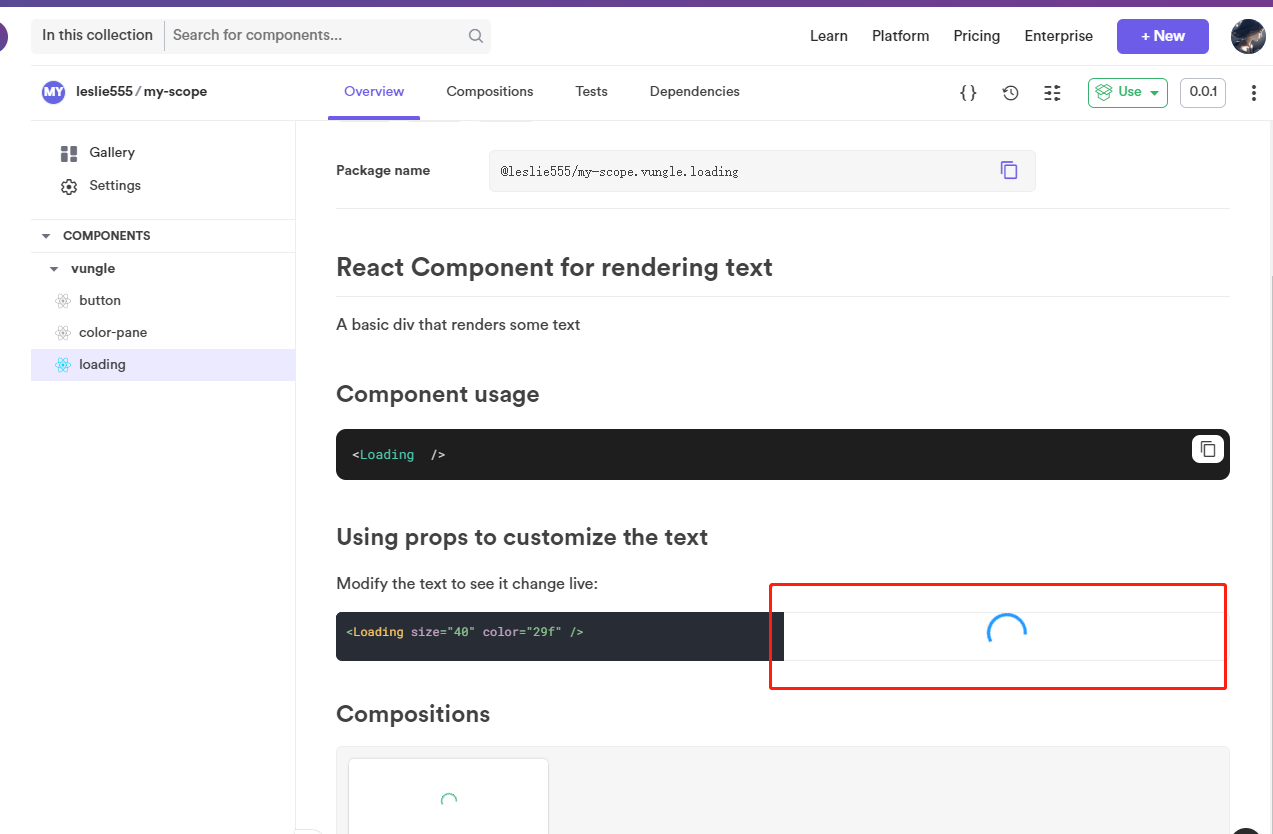Screen dimensions: 1273x834
Task: Open the collection Settings gear
Action: 114,185
